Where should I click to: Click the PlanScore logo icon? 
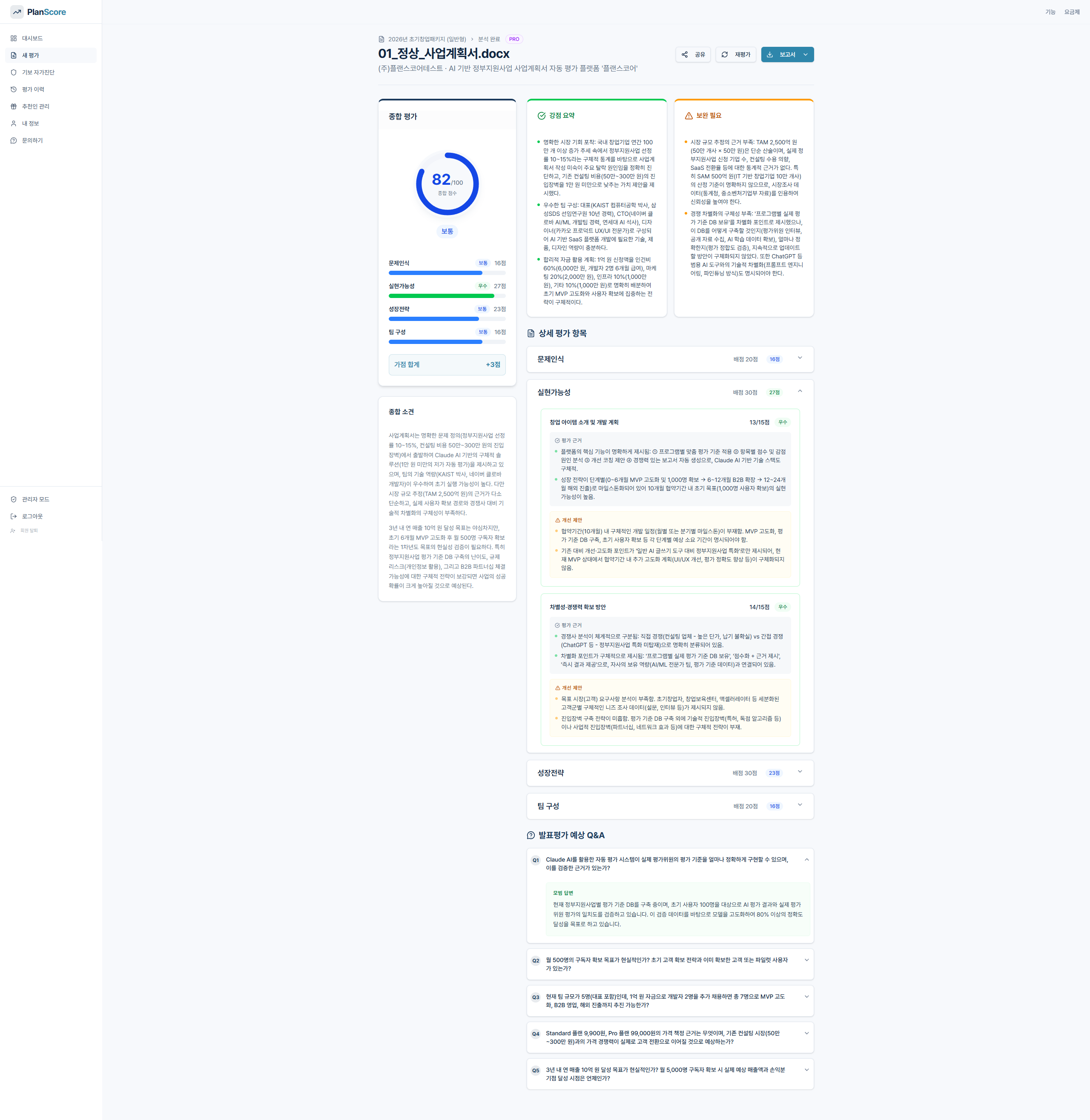click(17, 12)
